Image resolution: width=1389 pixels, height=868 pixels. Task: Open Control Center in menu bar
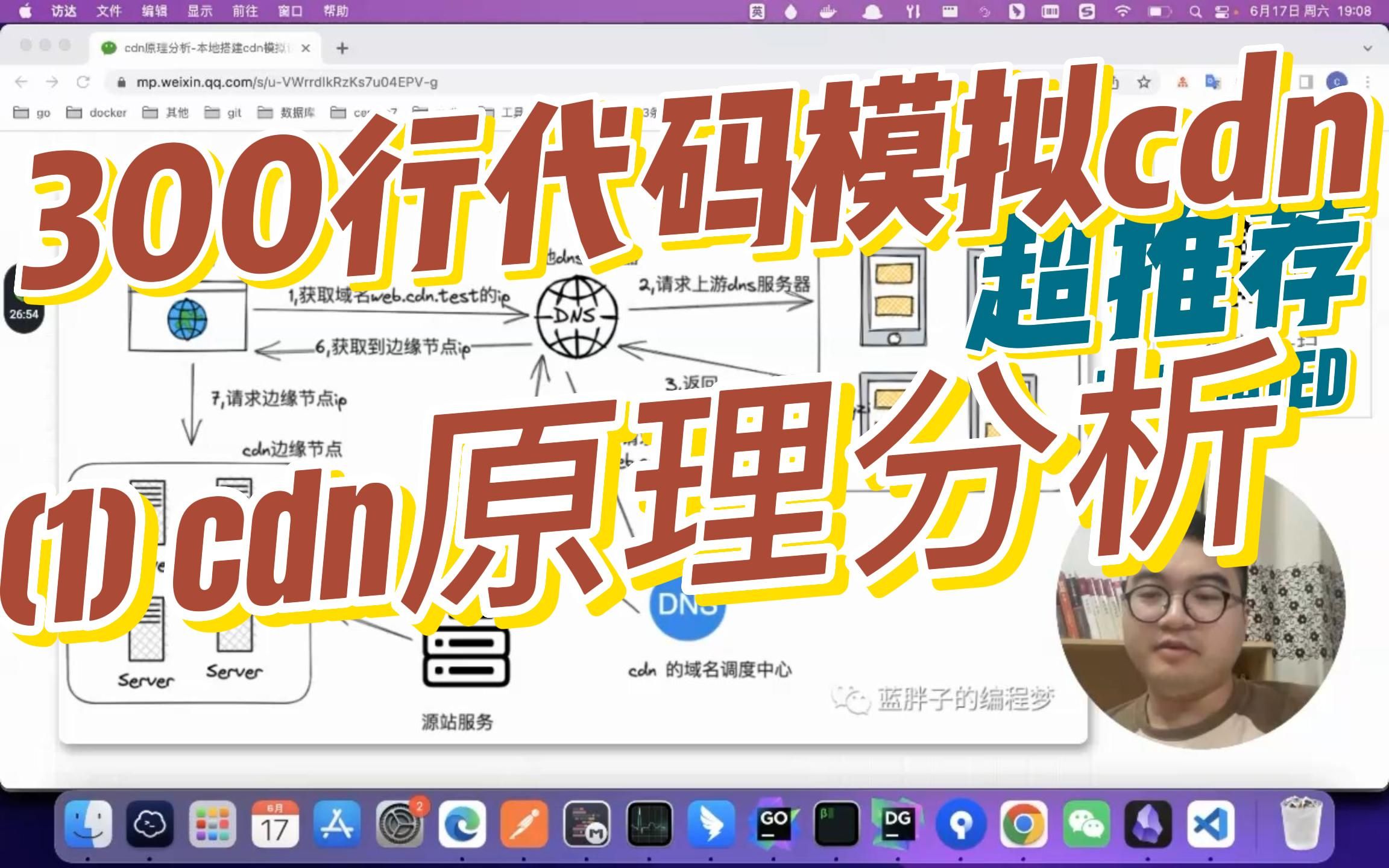click(x=1221, y=11)
